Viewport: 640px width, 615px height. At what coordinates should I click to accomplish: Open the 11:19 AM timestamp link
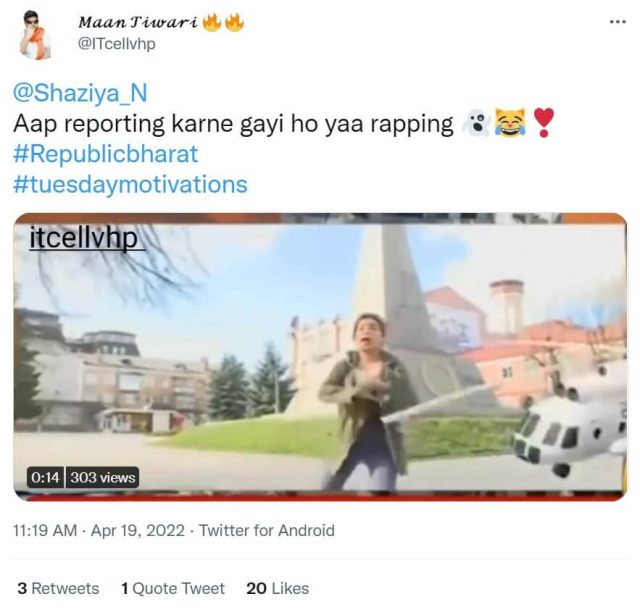45,531
